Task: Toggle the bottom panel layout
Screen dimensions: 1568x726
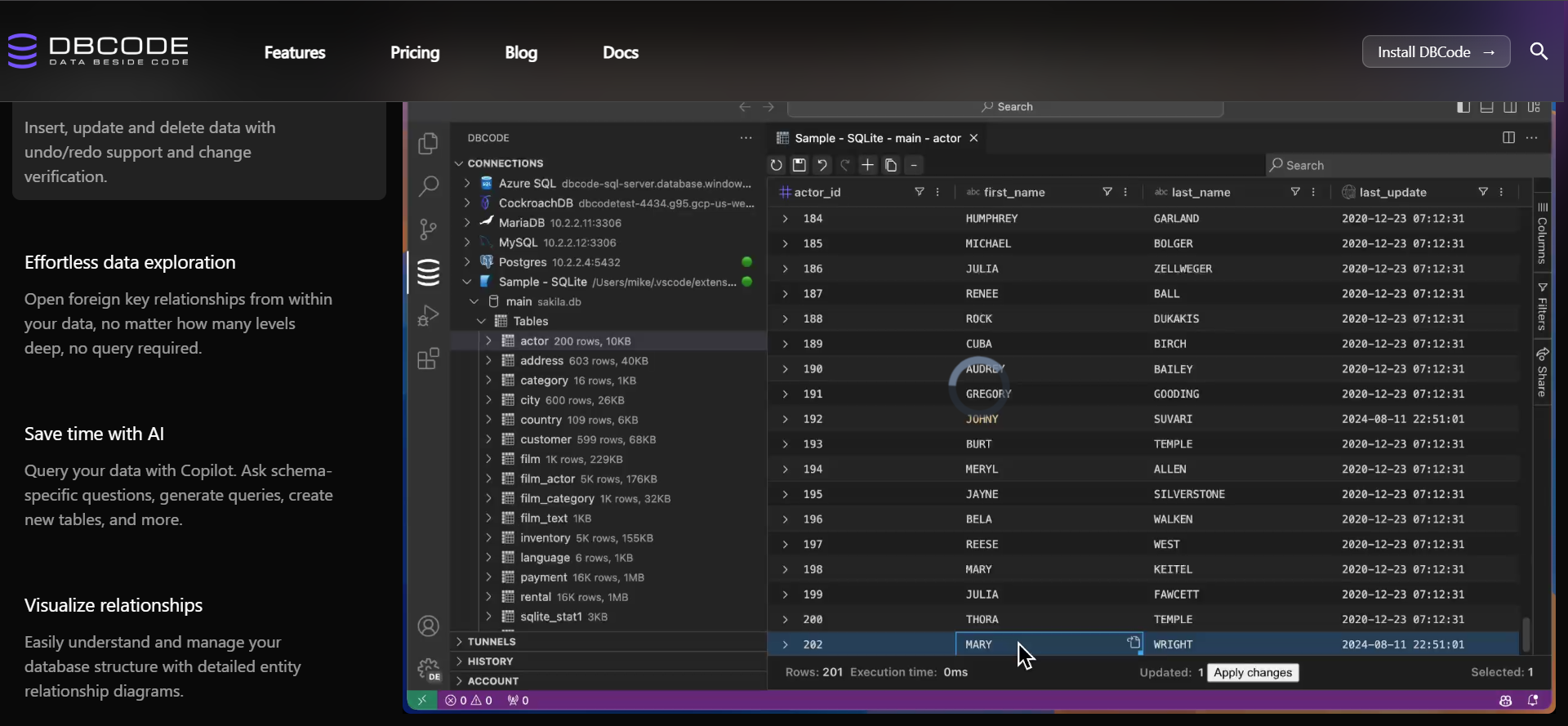Action: tap(1487, 107)
